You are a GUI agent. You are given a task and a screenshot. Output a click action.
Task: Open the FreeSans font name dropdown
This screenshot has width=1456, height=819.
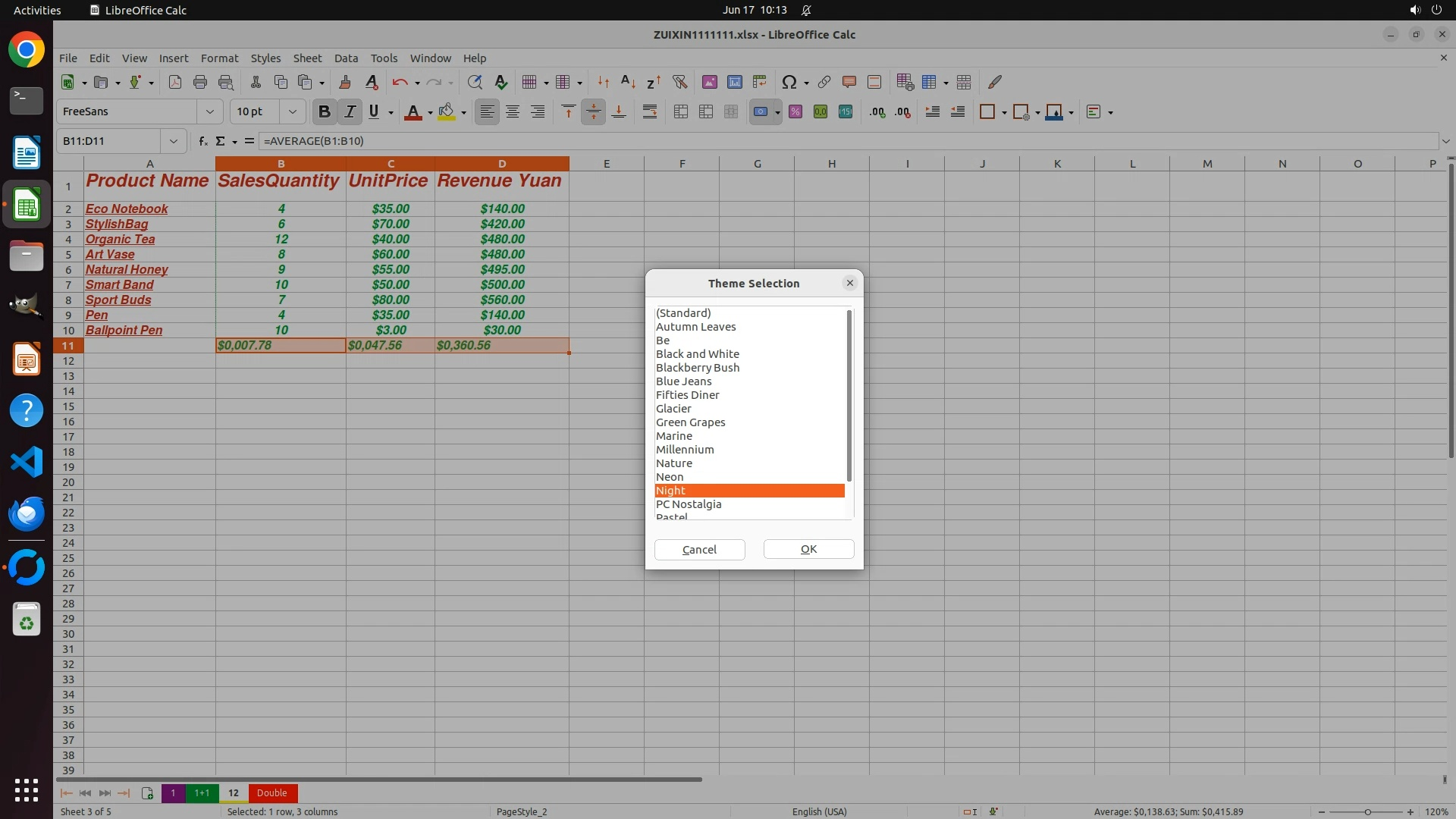pos(210,112)
